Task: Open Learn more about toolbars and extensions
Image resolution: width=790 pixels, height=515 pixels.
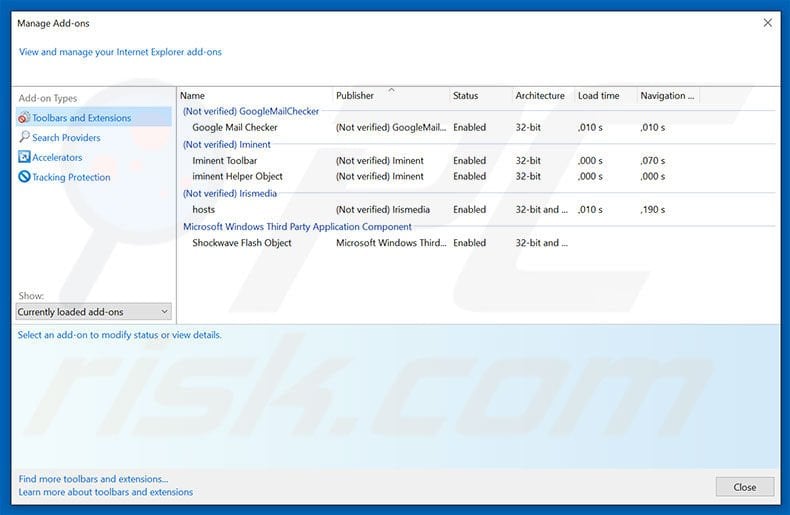Action: tap(106, 492)
